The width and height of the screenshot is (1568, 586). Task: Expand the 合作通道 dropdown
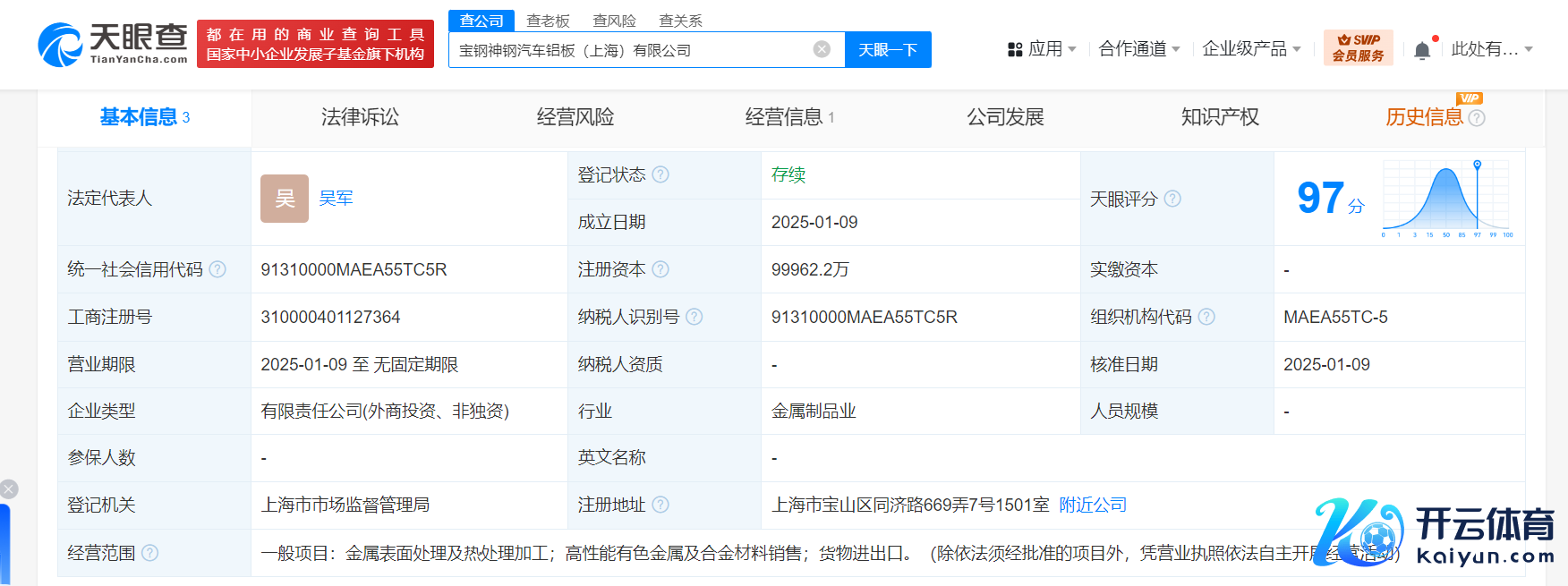(x=1138, y=49)
